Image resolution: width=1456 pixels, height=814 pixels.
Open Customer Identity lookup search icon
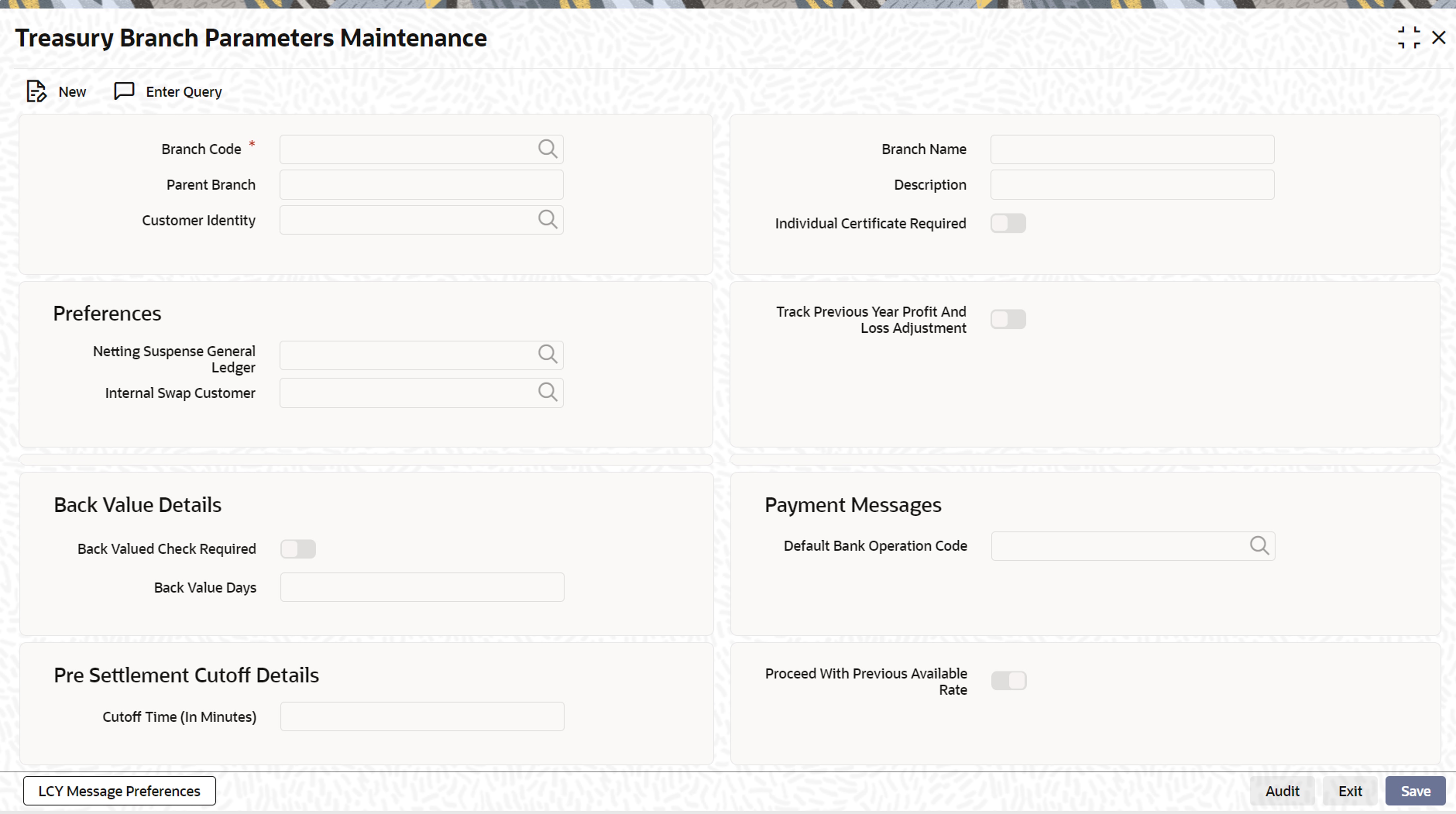click(x=547, y=220)
